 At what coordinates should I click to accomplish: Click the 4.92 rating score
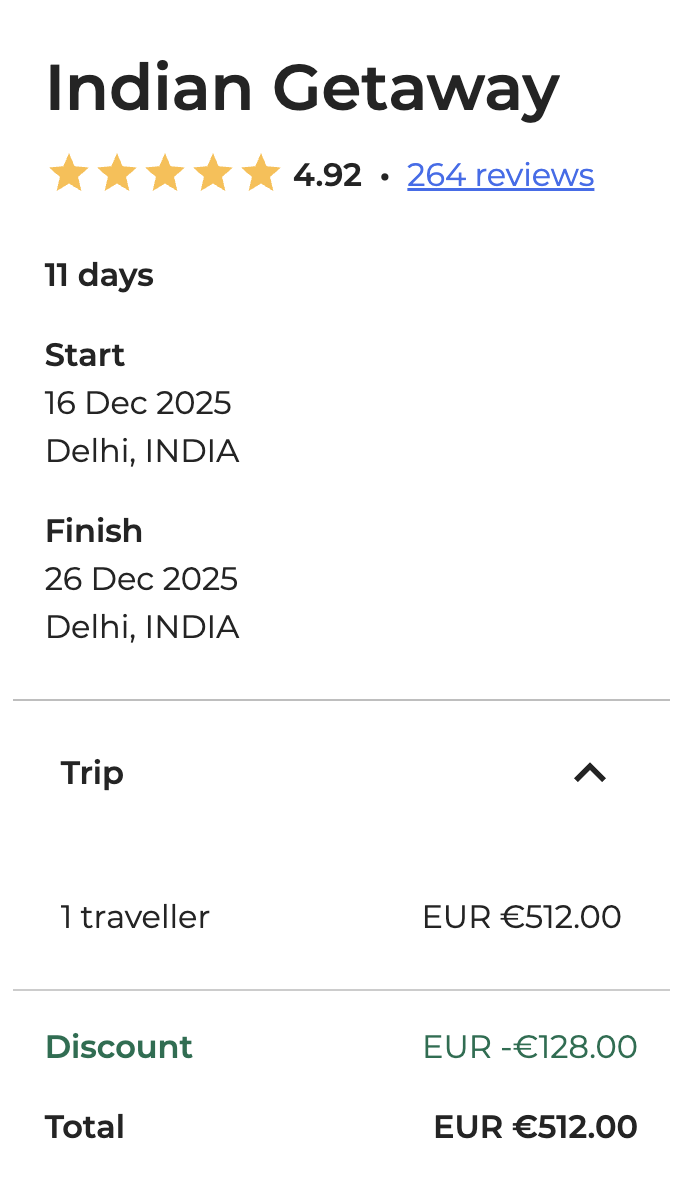click(x=327, y=175)
